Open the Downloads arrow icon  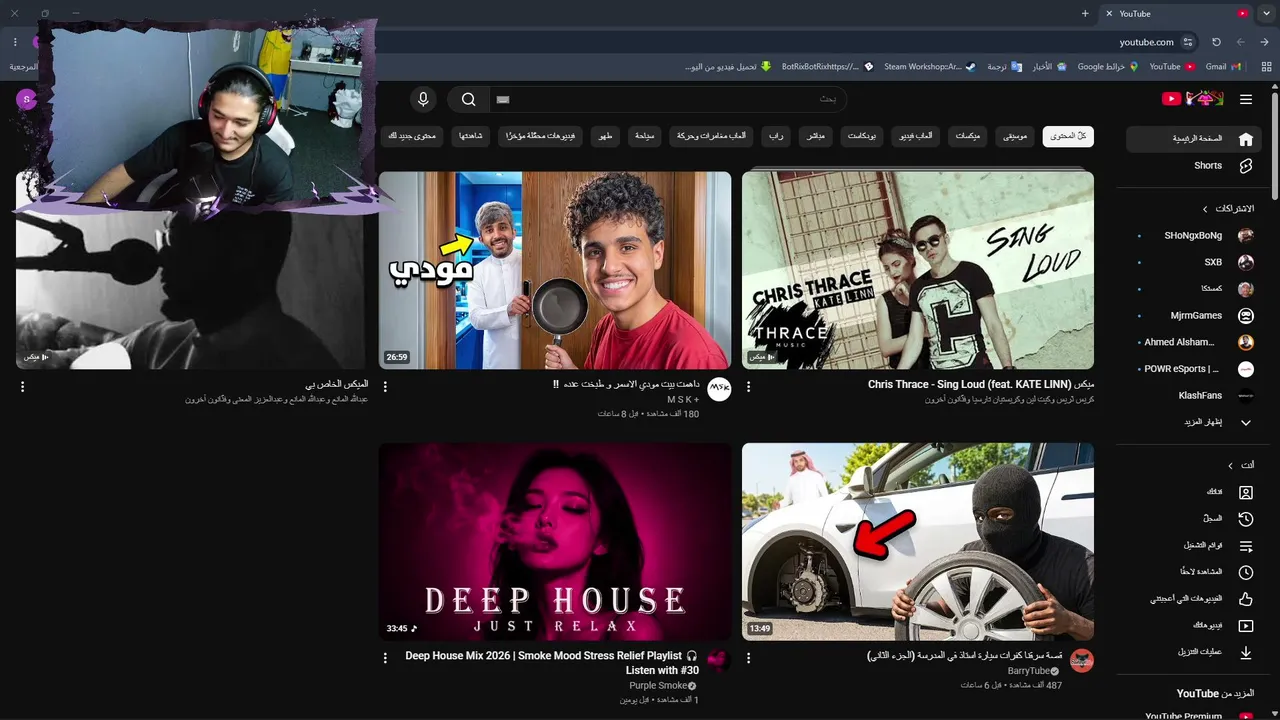(x=1245, y=652)
